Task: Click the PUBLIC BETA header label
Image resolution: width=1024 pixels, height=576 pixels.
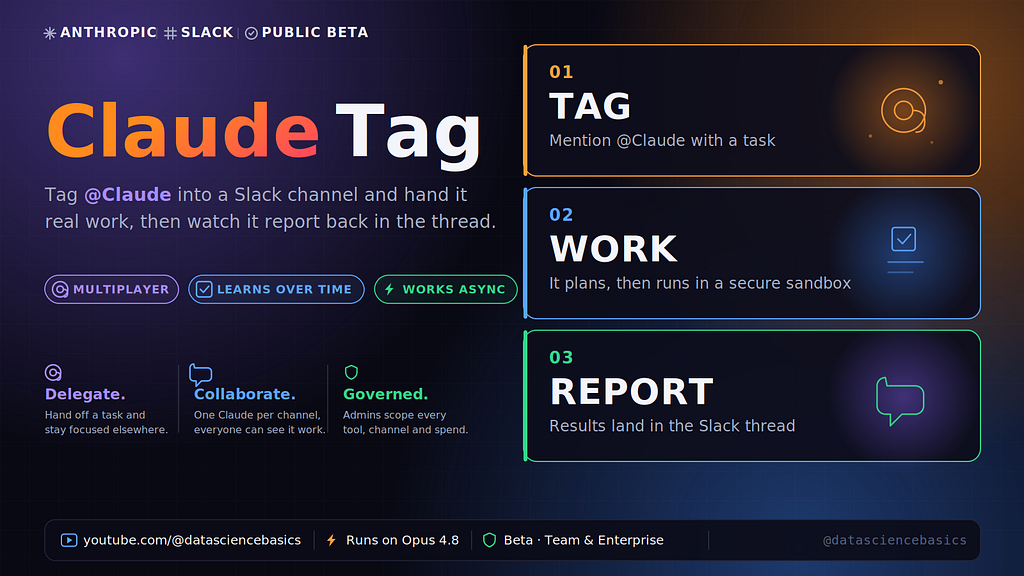Action: tap(315, 33)
